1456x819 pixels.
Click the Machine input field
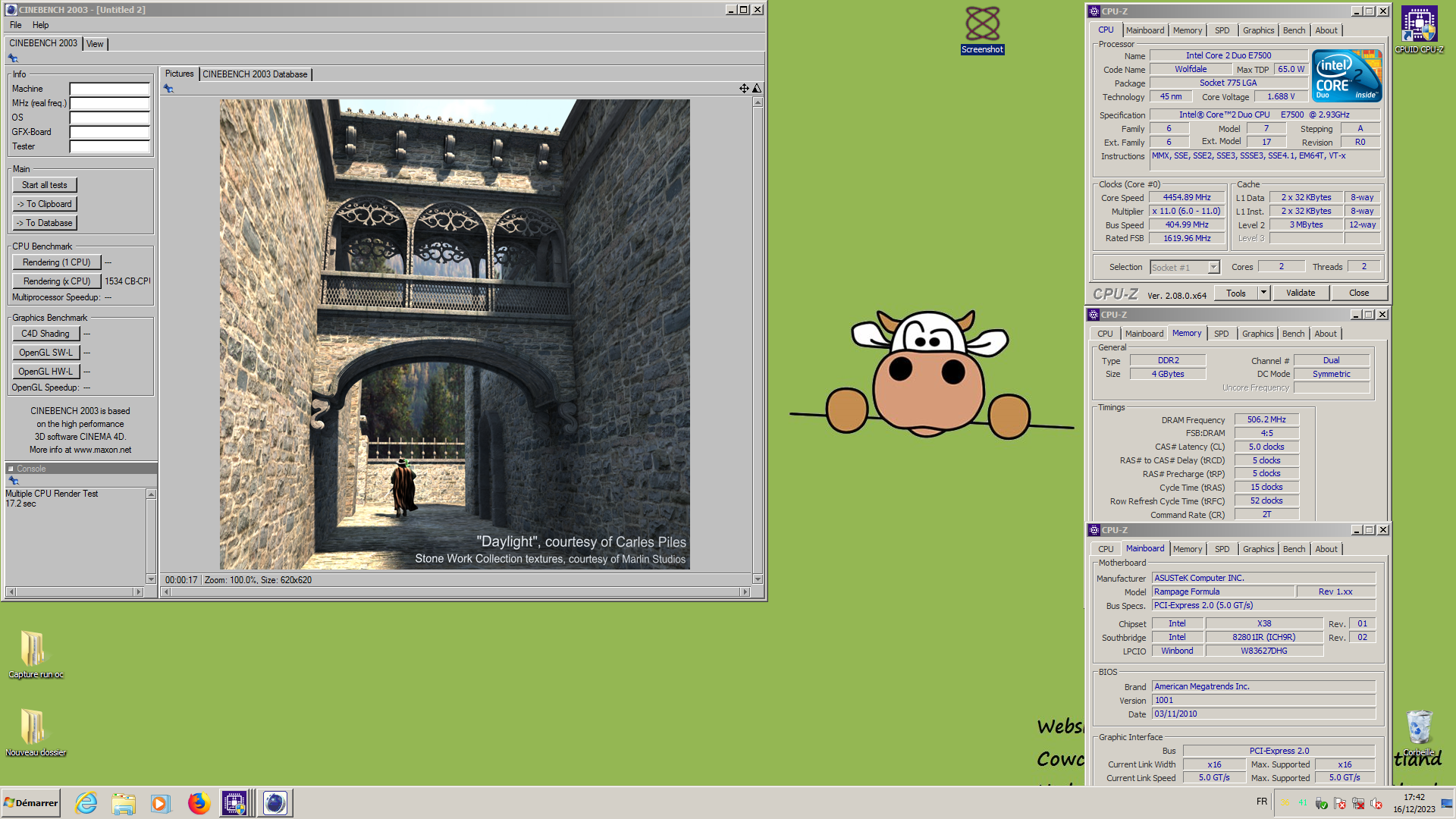pos(110,89)
